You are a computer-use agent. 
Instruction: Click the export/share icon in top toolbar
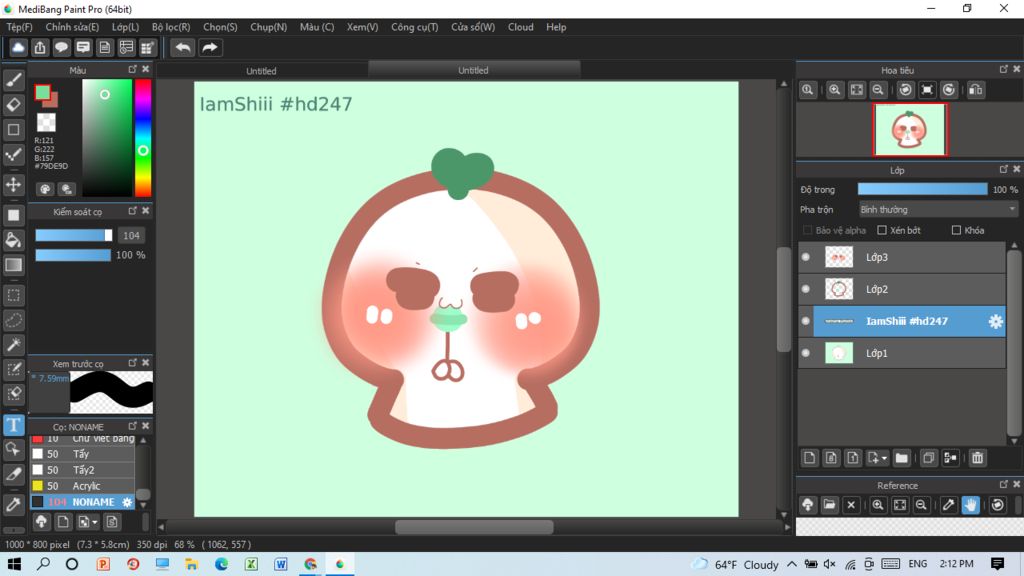pos(40,47)
